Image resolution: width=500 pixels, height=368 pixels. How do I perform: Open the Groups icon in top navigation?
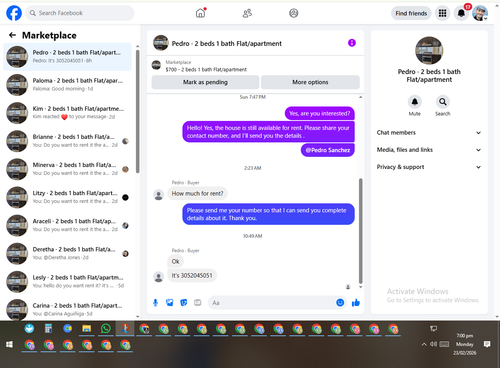point(293,13)
